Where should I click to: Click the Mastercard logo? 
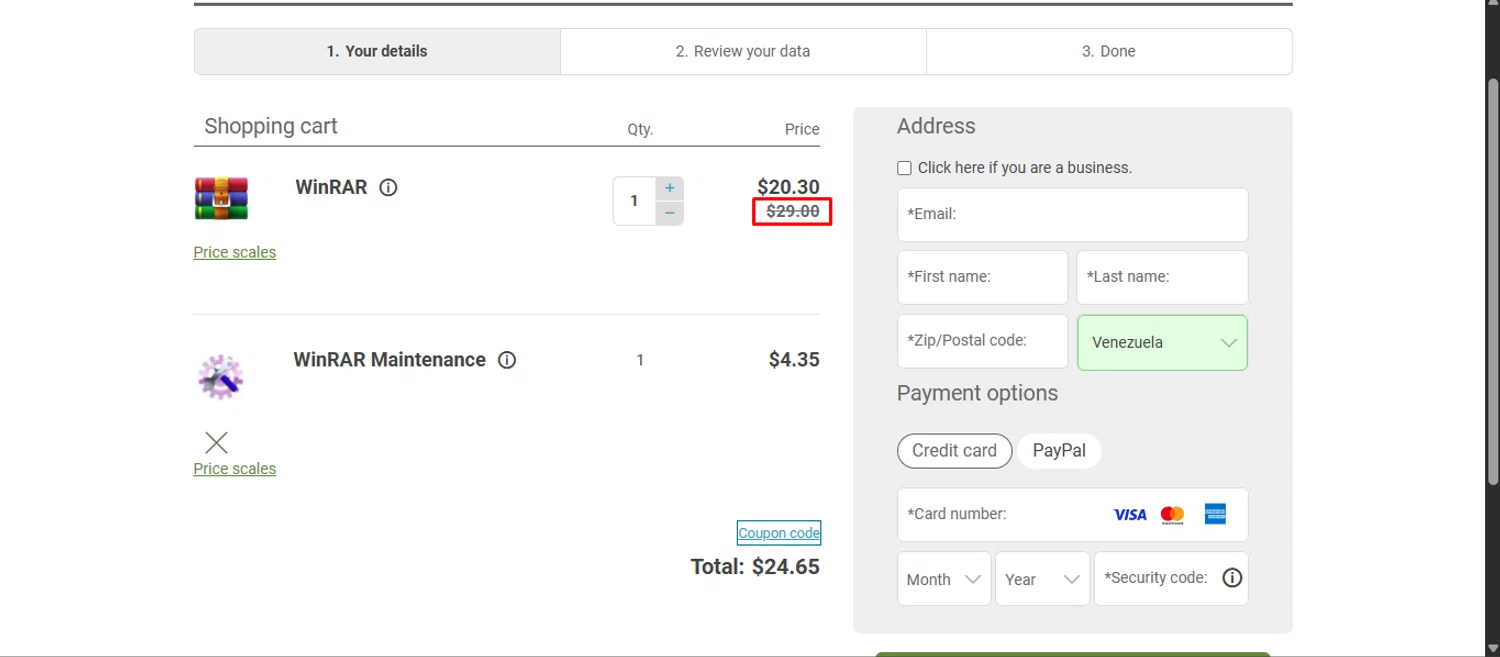coord(1172,514)
